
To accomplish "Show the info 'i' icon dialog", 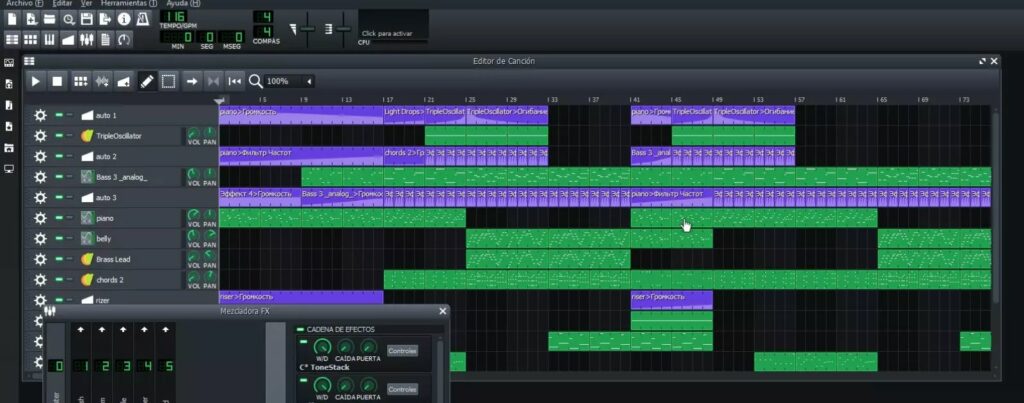I will pyautogui.click(x=124, y=19).
